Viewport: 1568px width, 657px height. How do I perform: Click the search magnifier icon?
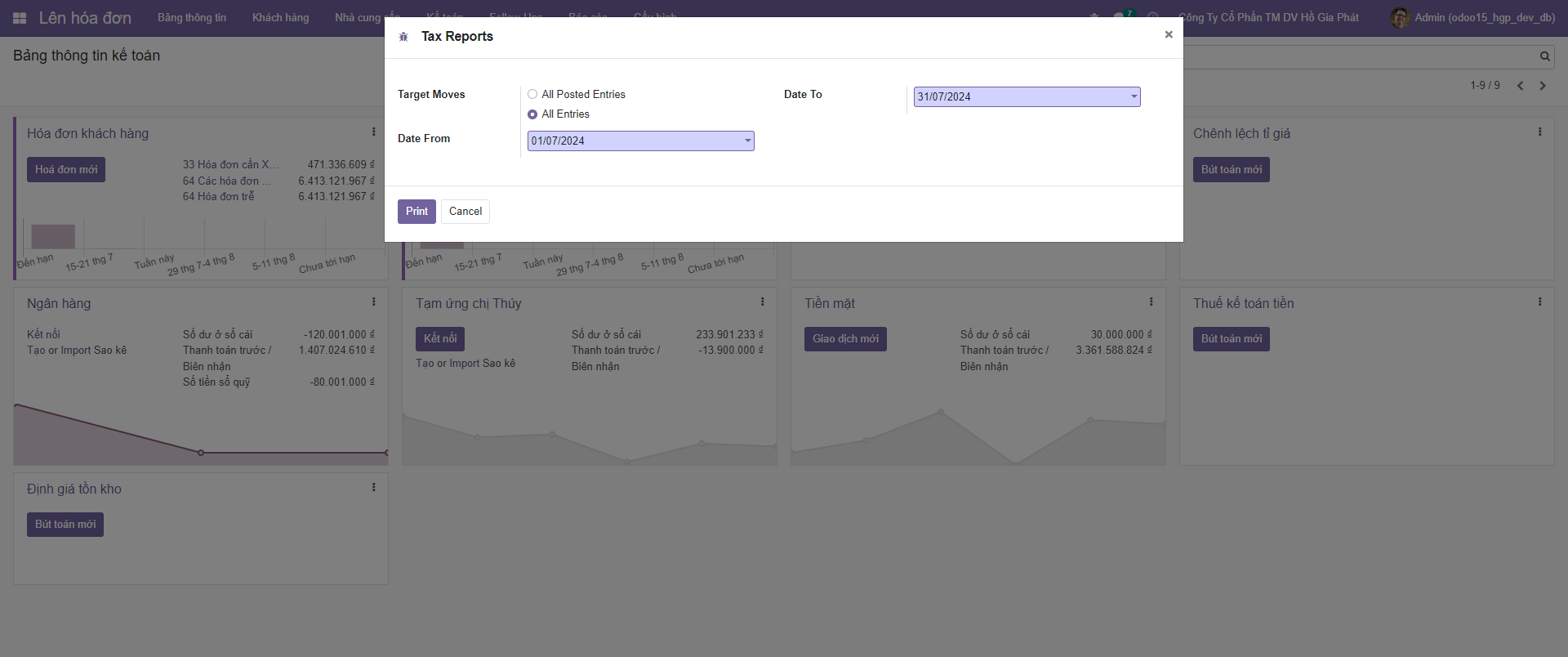point(1544,56)
